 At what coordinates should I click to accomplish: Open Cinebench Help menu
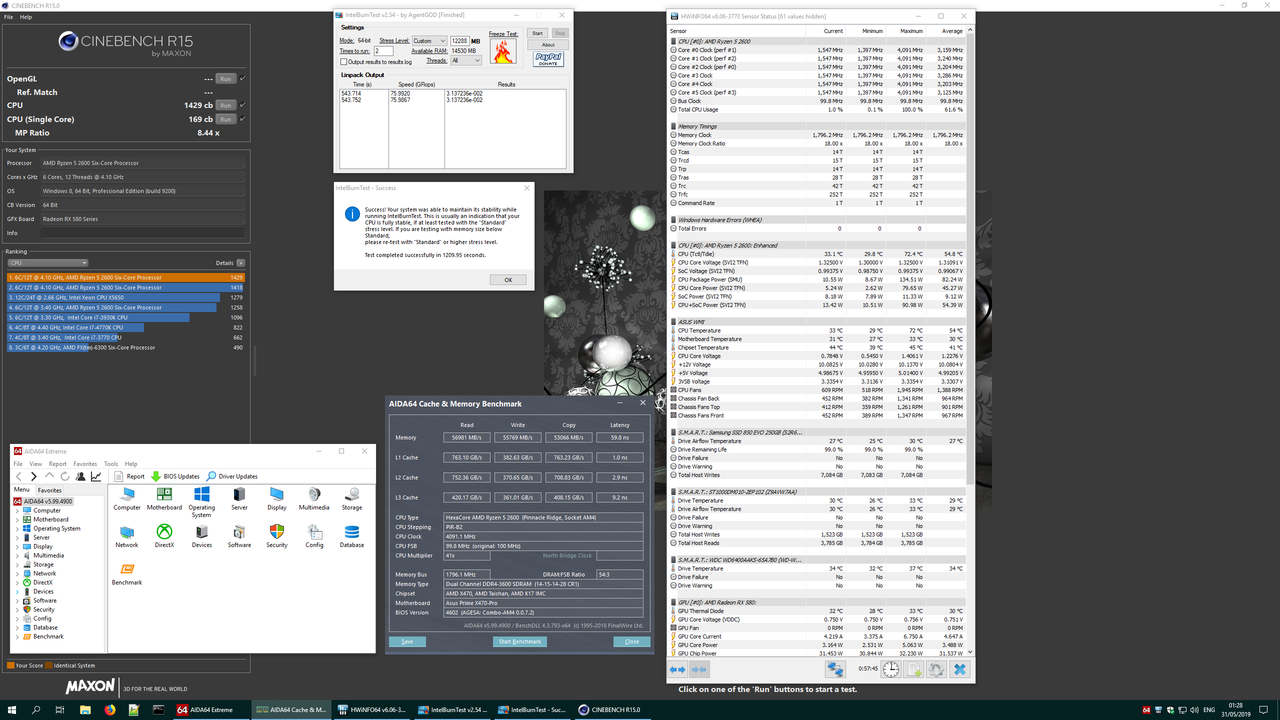coord(25,17)
